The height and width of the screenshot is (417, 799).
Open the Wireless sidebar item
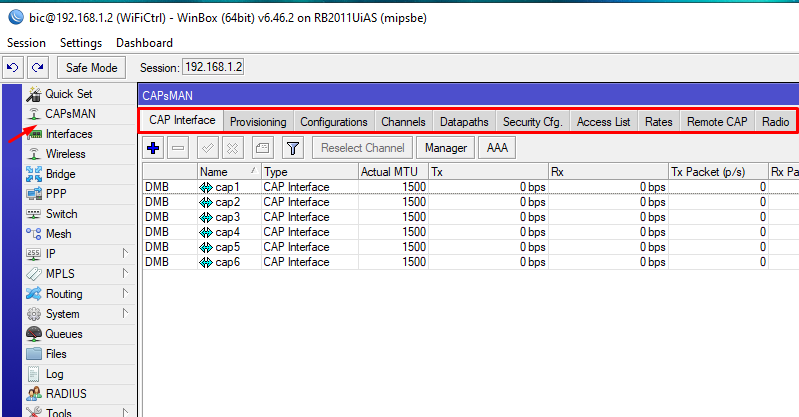click(x=65, y=154)
